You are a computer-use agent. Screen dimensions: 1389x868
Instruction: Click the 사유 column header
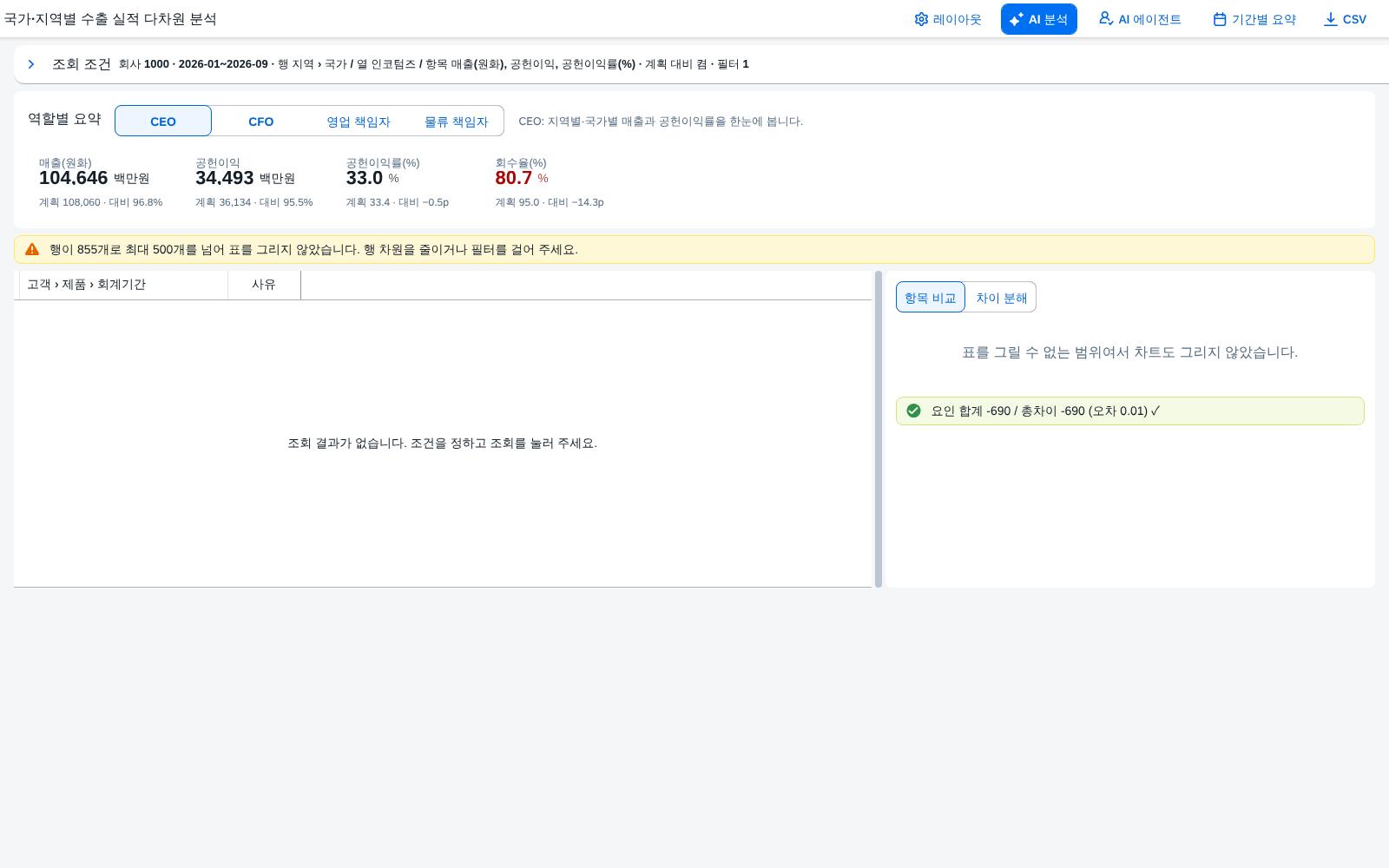coord(264,285)
